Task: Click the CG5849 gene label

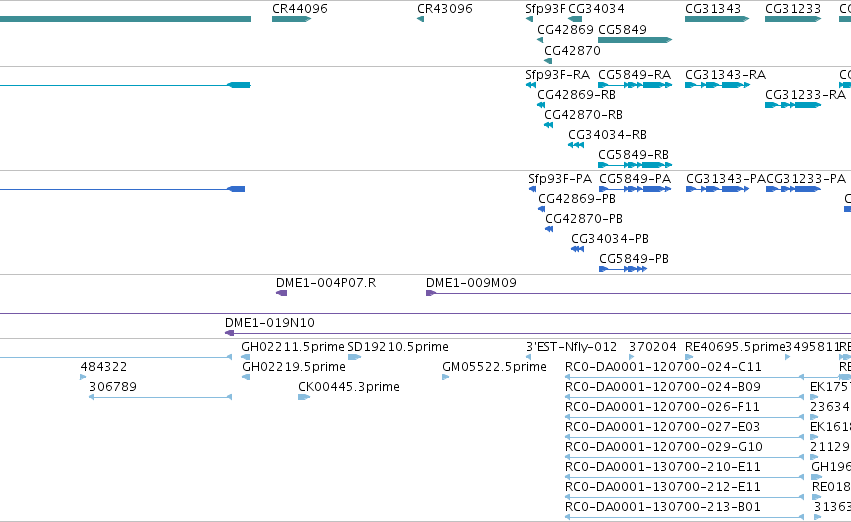Action: tap(622, 29)
